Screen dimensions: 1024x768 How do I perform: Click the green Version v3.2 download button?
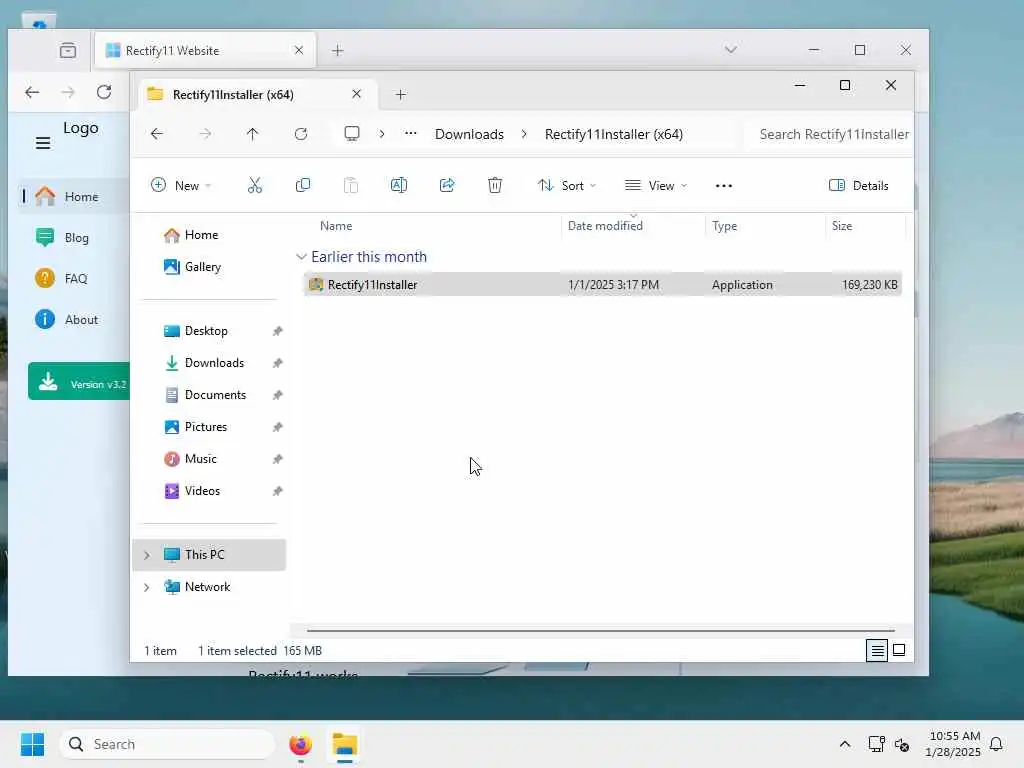(78, 381)
